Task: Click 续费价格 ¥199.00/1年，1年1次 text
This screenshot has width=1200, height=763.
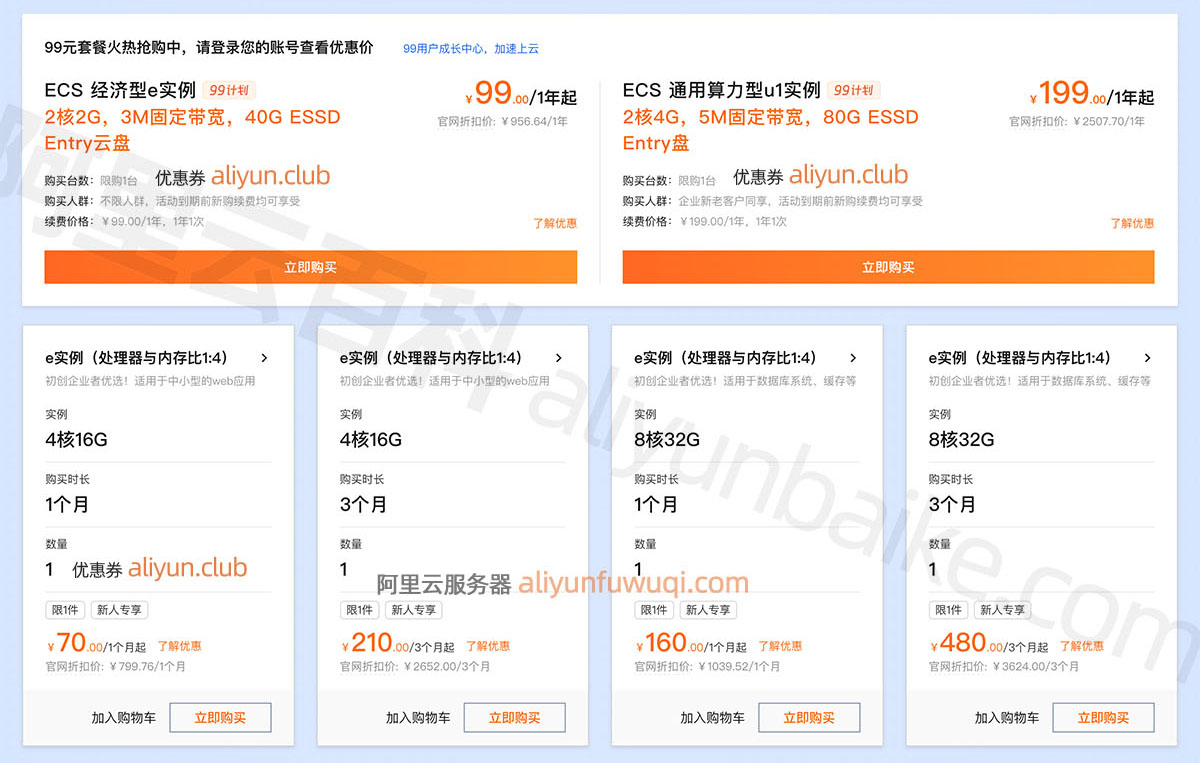Action: pos(704,222)
